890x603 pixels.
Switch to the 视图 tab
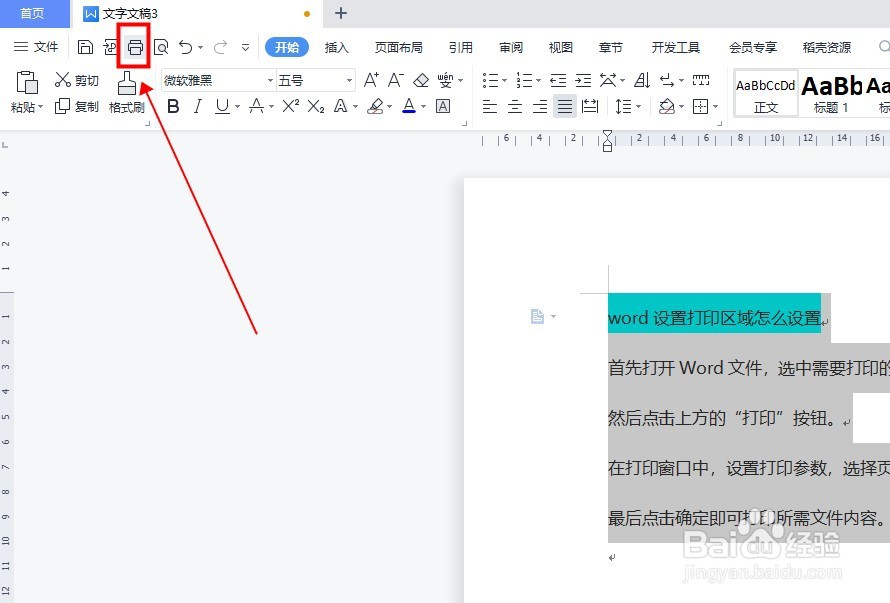pyautogui.click(x=560, y=47)
